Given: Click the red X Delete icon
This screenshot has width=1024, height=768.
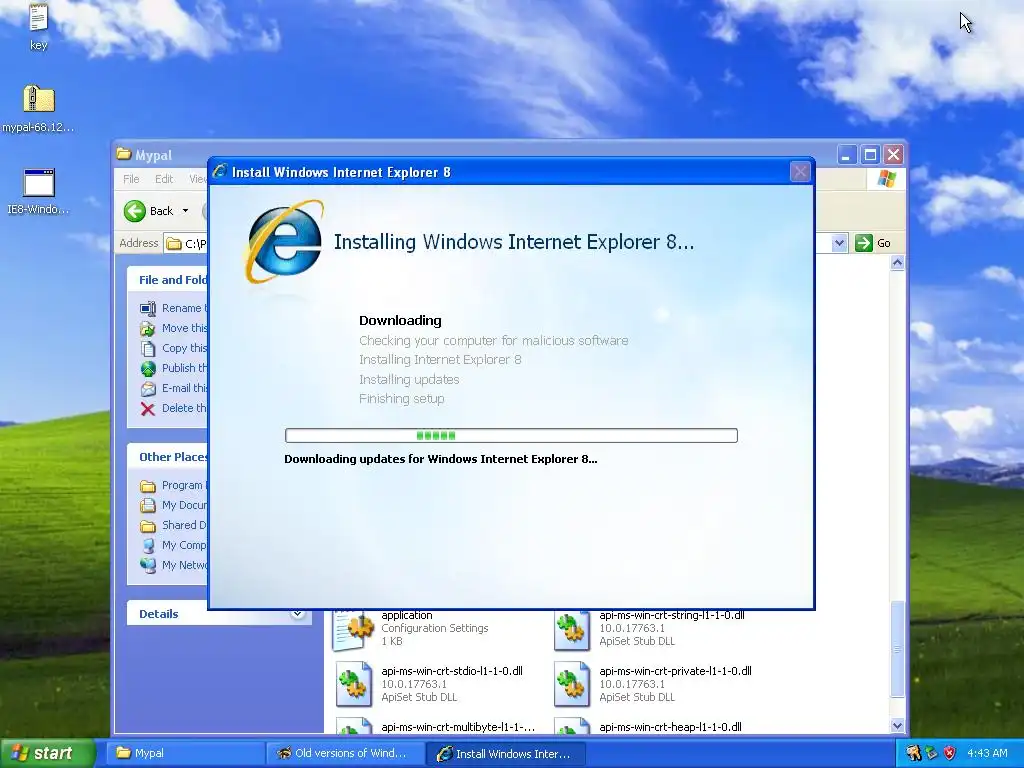Looking at the screenshot, I should pos(148,409).
